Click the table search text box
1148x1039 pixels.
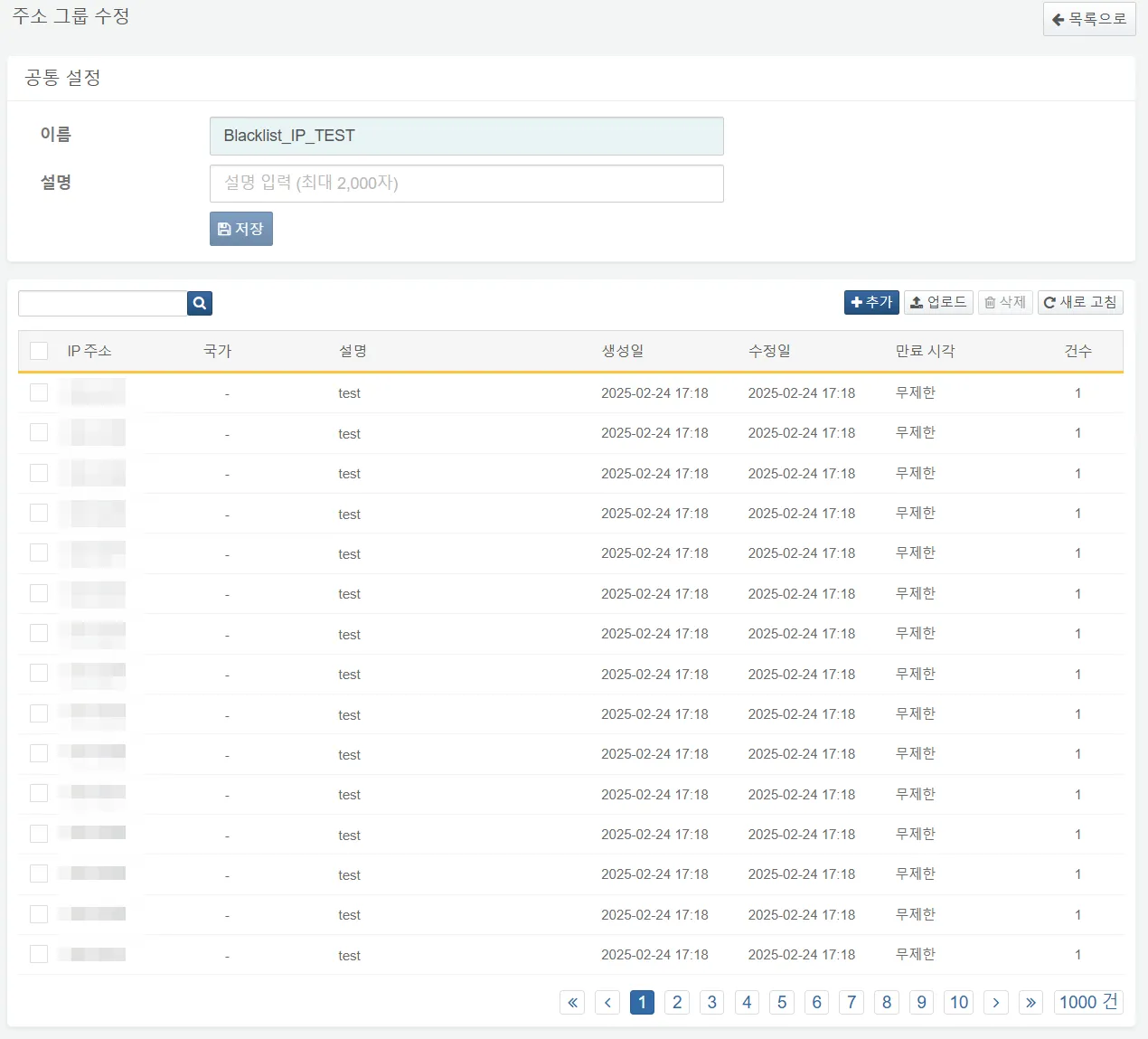tap(103, 303)
